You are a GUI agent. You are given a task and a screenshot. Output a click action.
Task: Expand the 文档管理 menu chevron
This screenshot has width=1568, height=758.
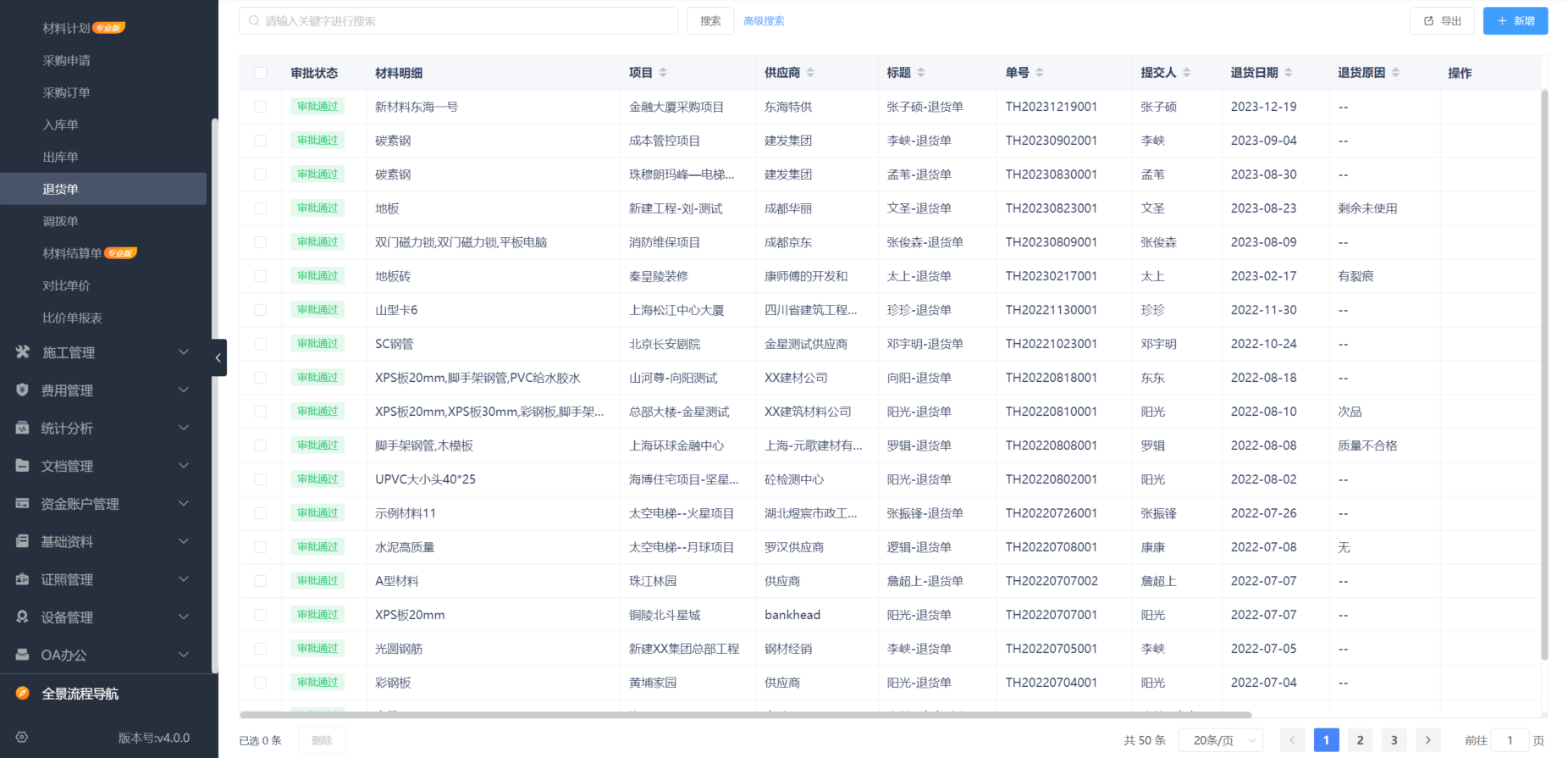click(184, 465)
